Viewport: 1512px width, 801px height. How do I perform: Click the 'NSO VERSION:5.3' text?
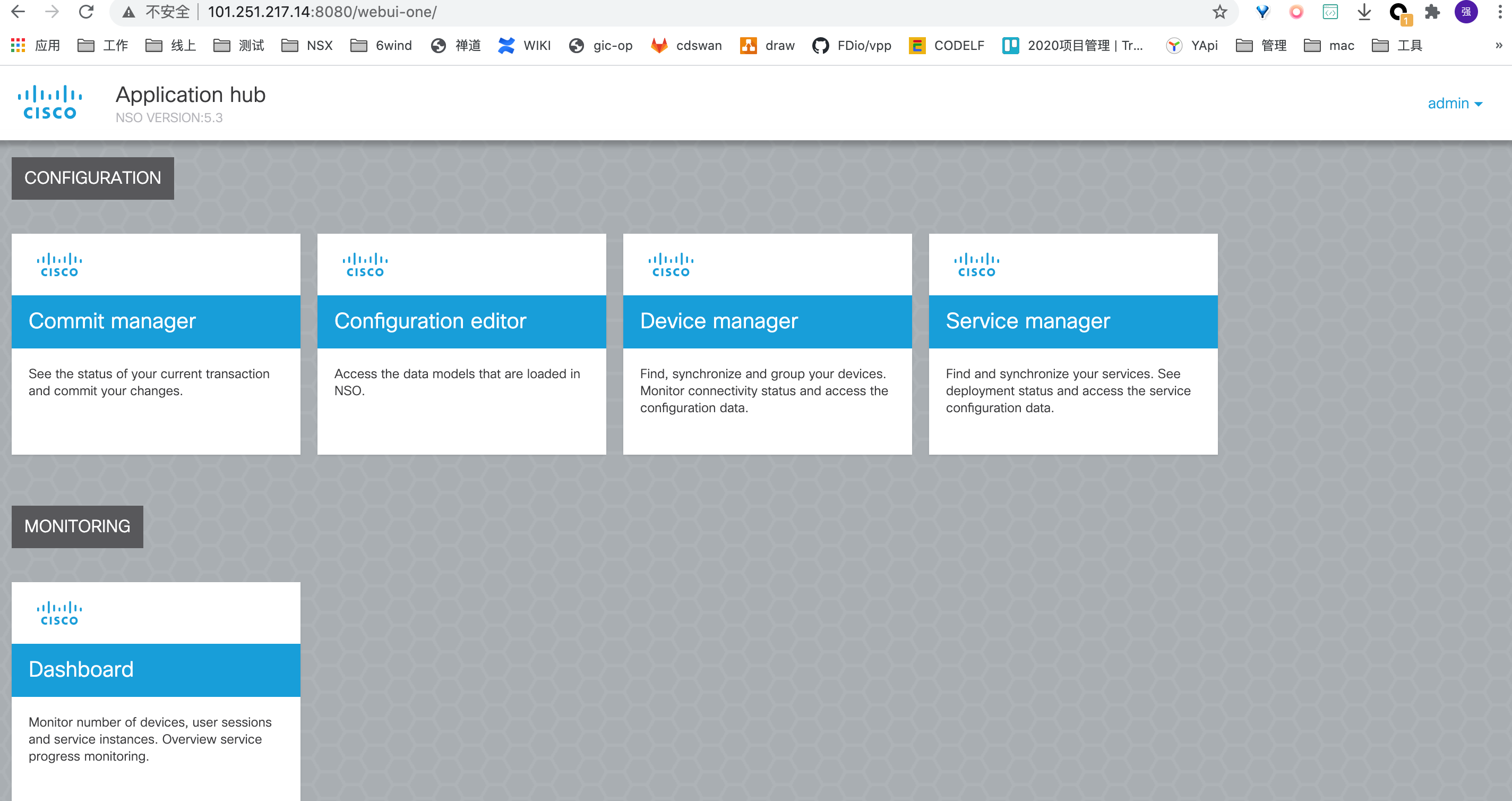click(x=169, y=117)
